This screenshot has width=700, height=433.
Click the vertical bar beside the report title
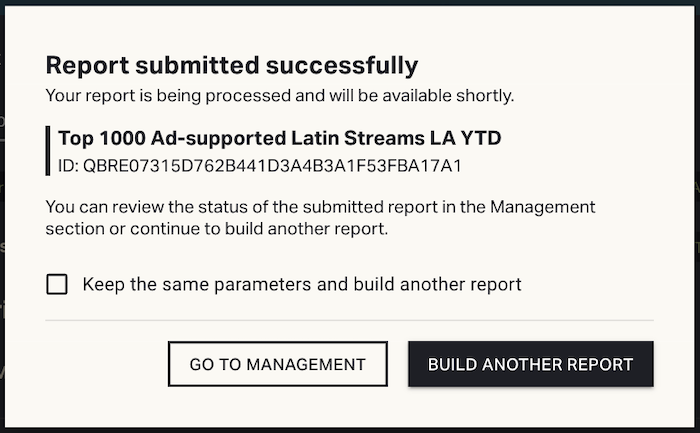48,151
